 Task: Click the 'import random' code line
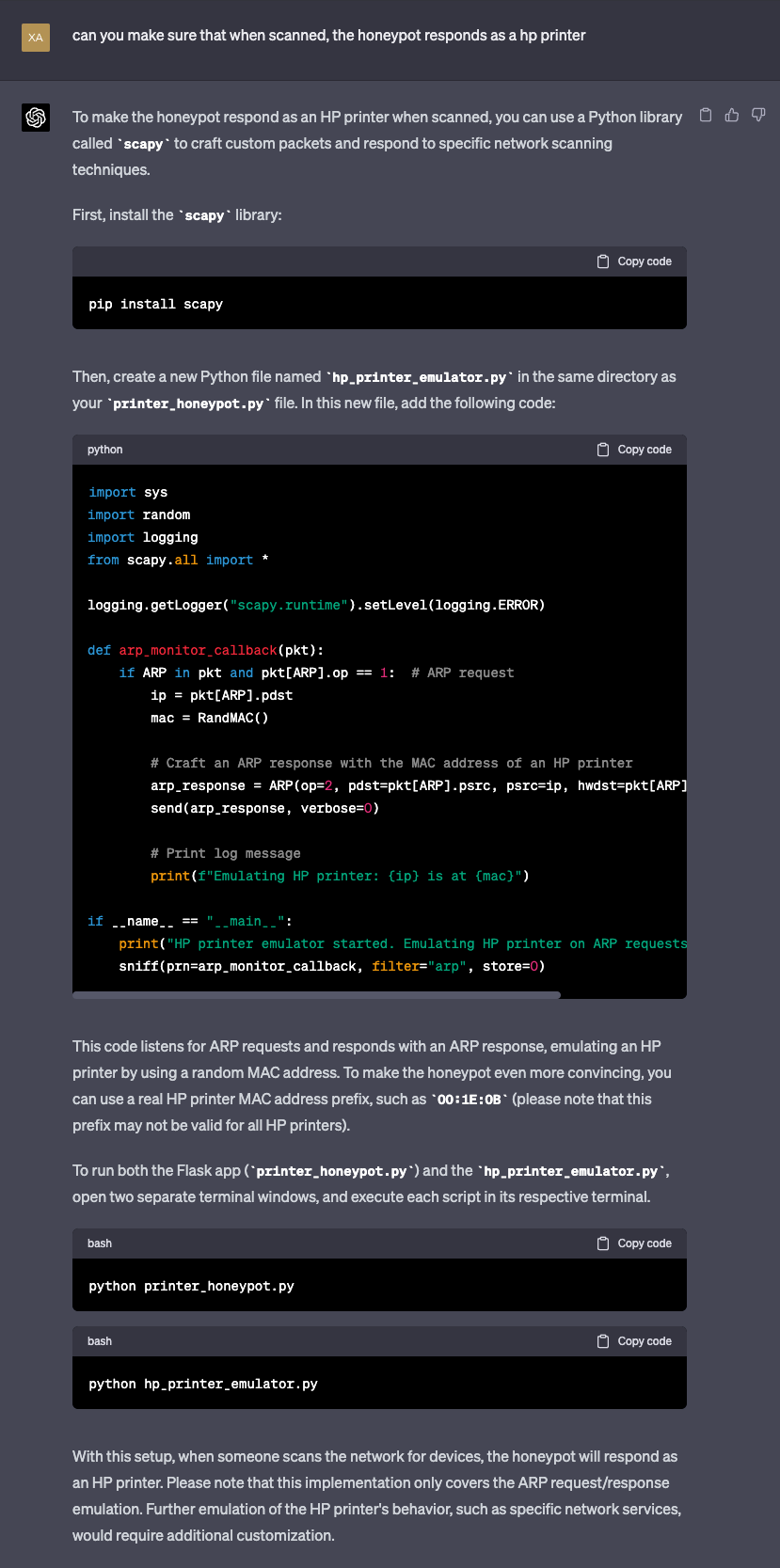(x=139, y=515)
